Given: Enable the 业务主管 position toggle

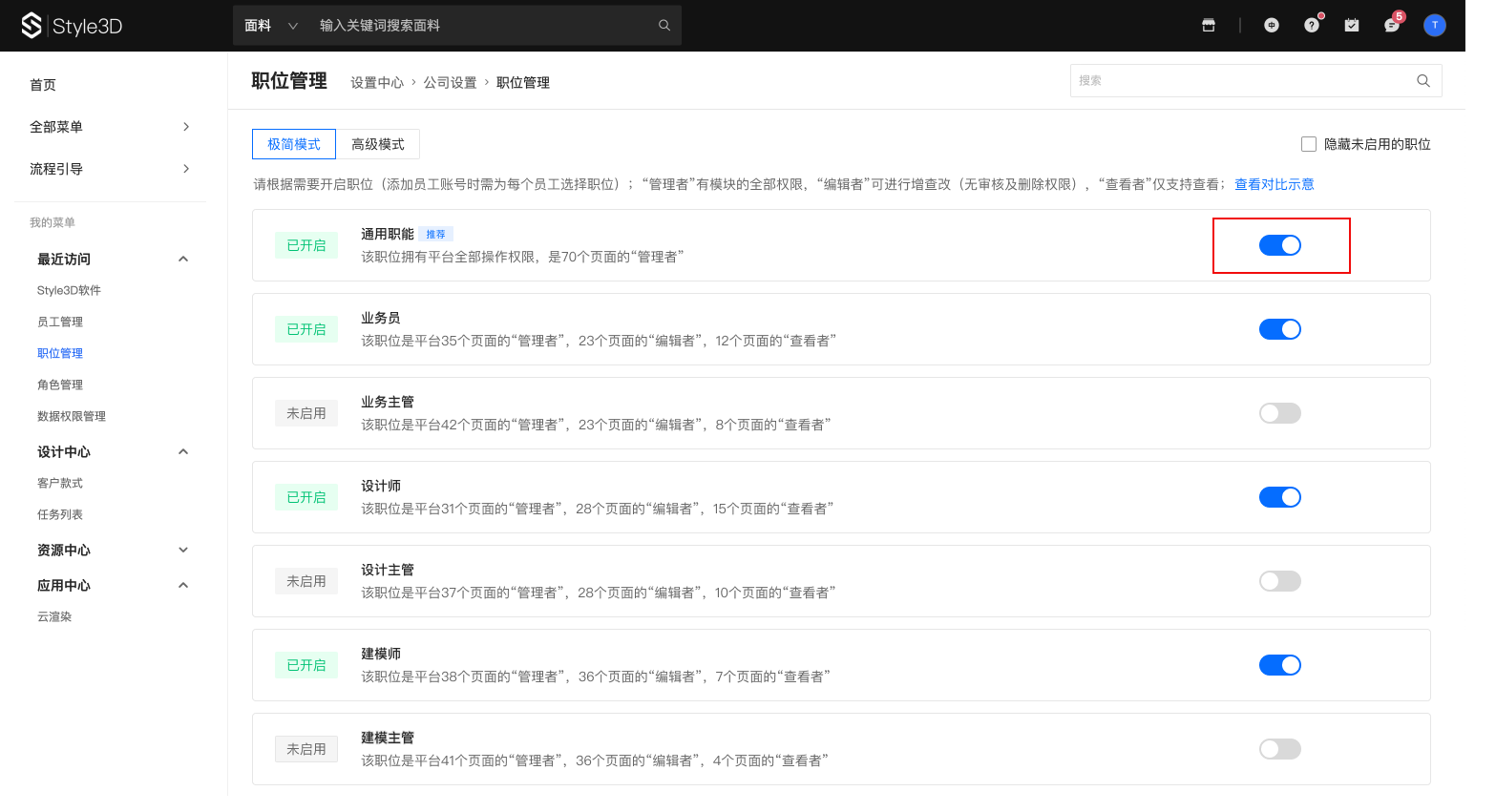Looking at the screenshot, I should coord(1279,413).
